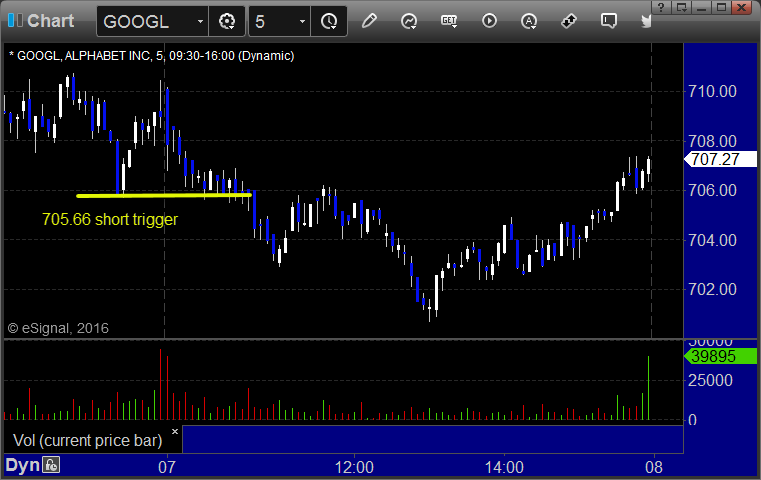Image resolution: width=761 pixels, height=480 pixels.
Task: Minimize the Chart window
Action: [x=701, y=7]
